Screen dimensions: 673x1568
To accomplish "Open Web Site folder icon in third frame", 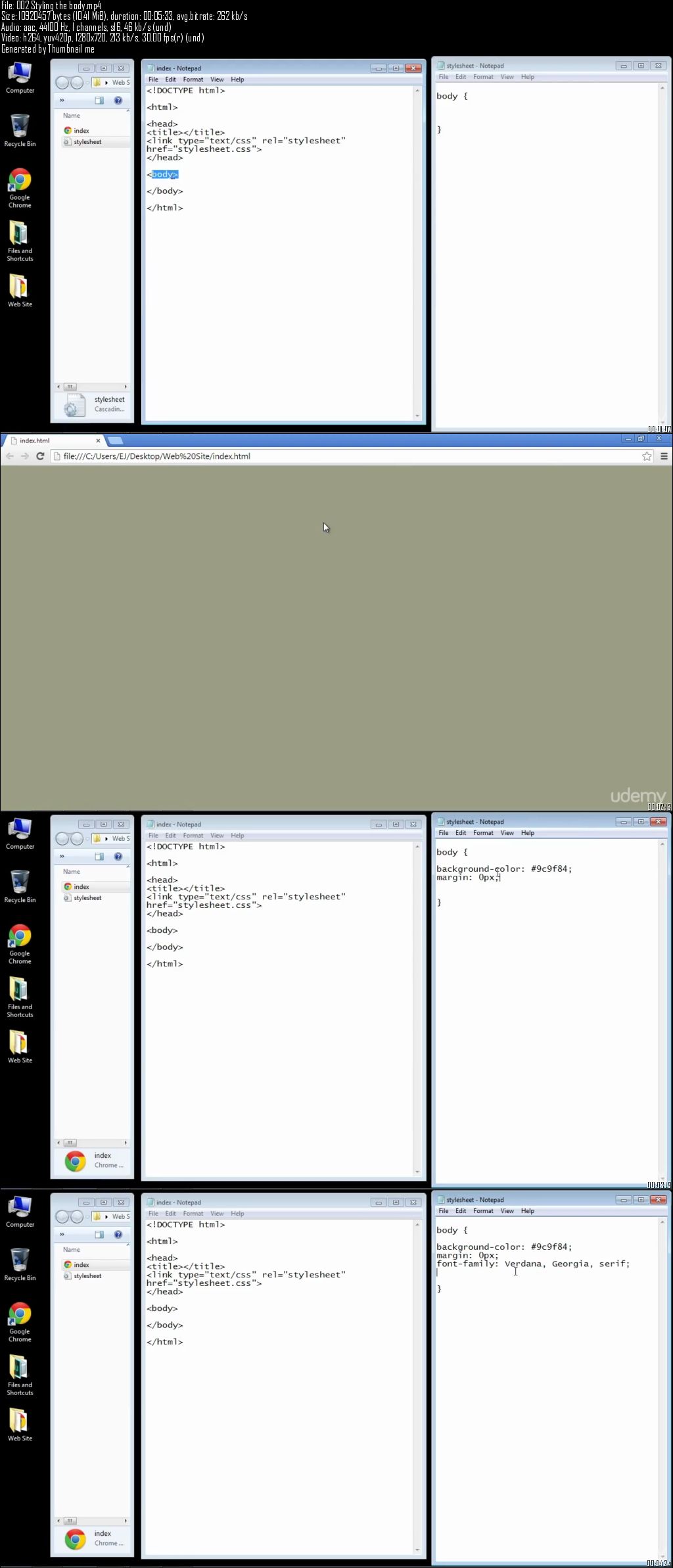I will click(20, 1047).
